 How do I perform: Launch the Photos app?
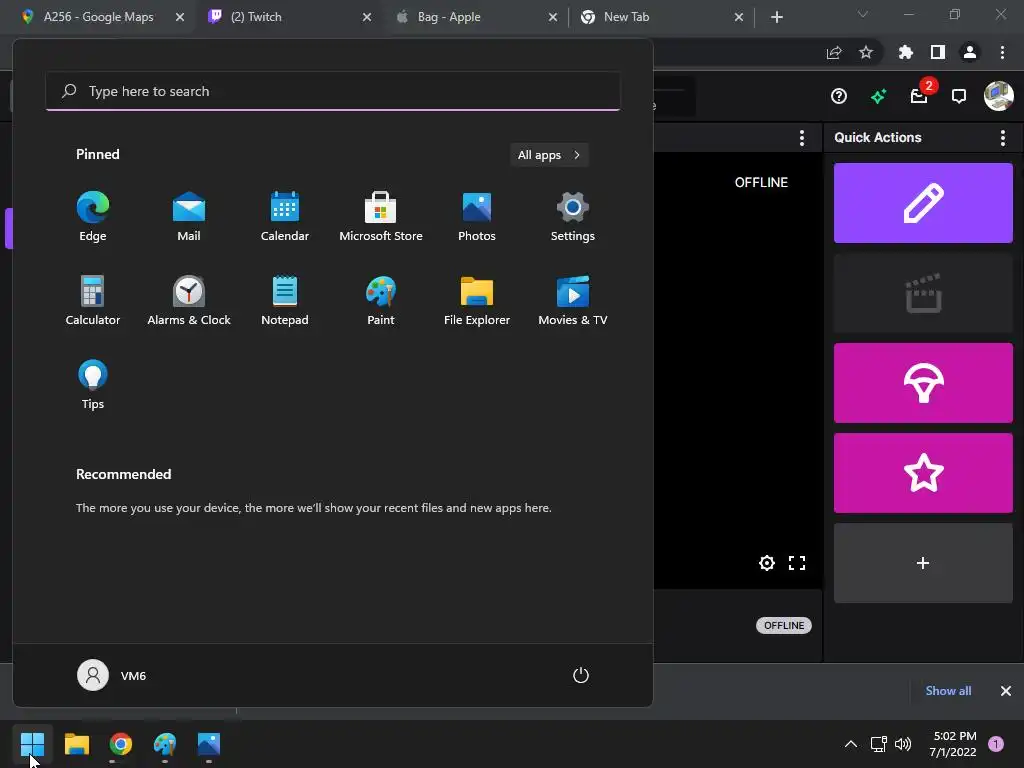click(x=477, y=217)
